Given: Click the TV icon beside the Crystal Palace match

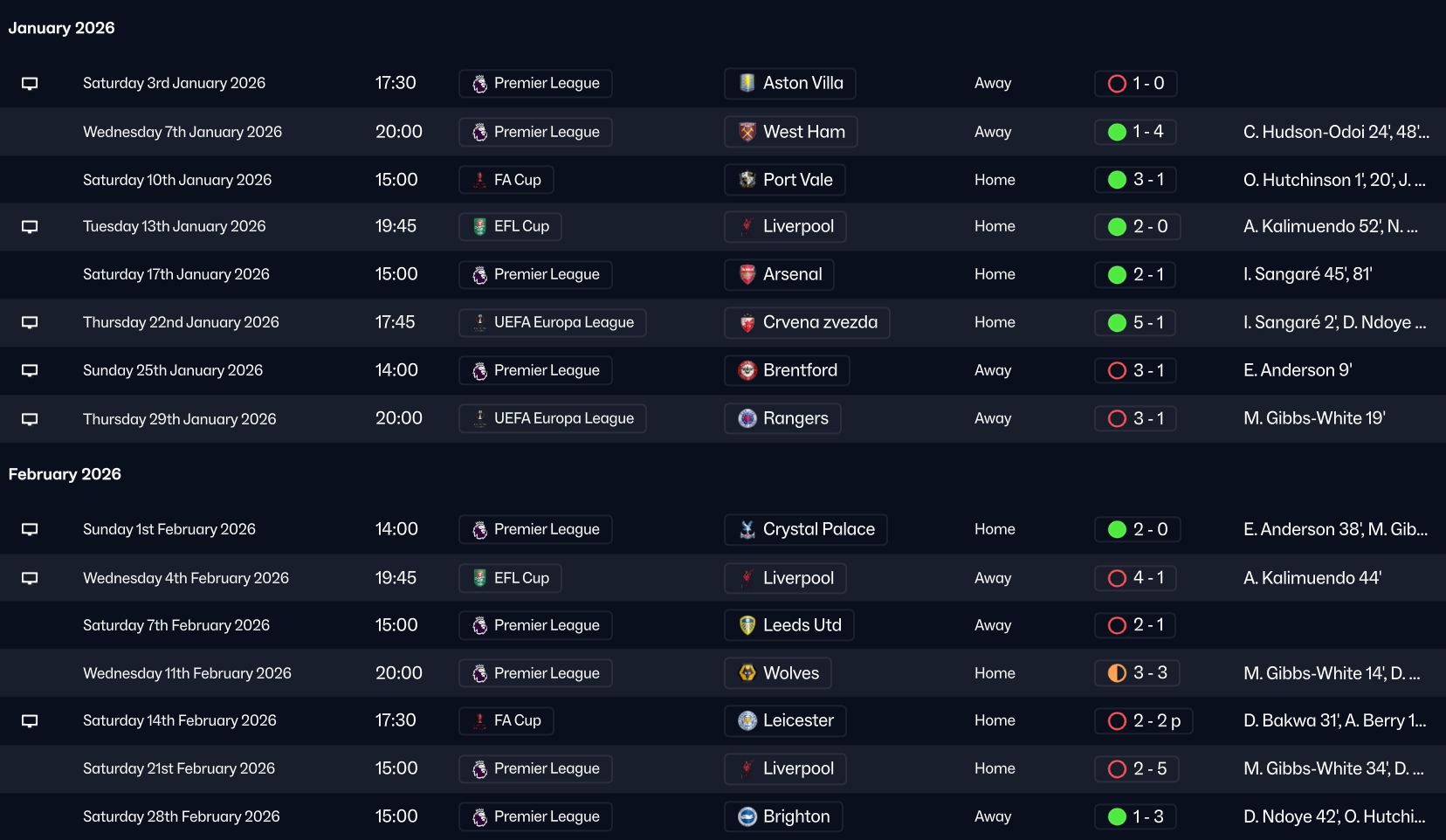Looking at the screenshot, I should click(30, 530).
